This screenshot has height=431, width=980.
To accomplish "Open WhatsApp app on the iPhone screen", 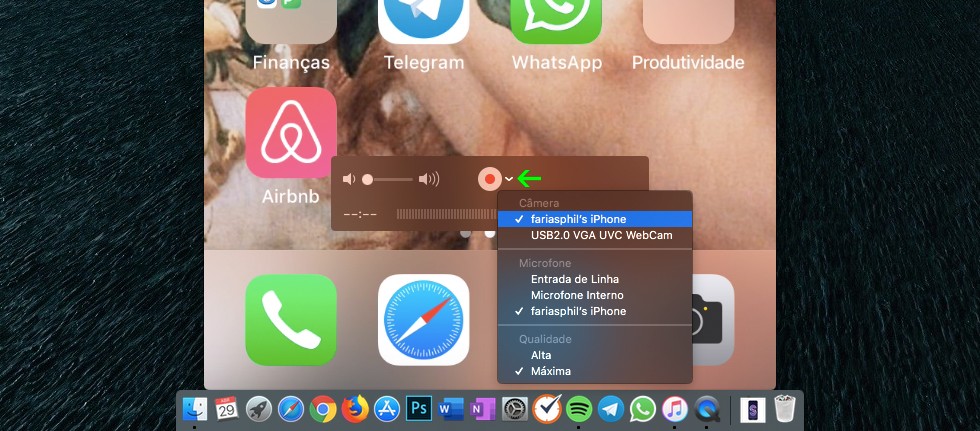I will tap(556, 22).
